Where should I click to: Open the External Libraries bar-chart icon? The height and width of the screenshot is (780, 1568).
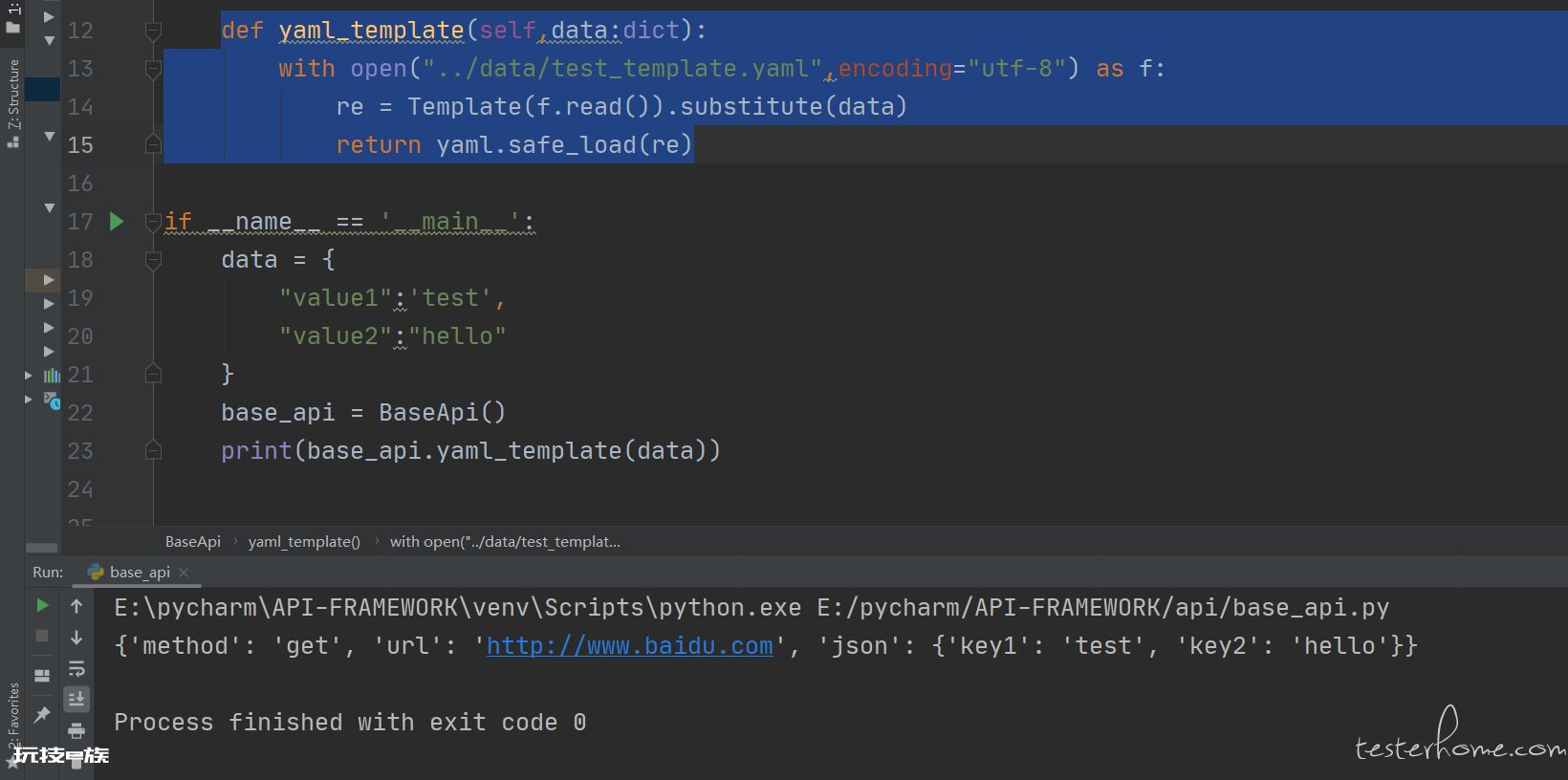tap(52, 376)
